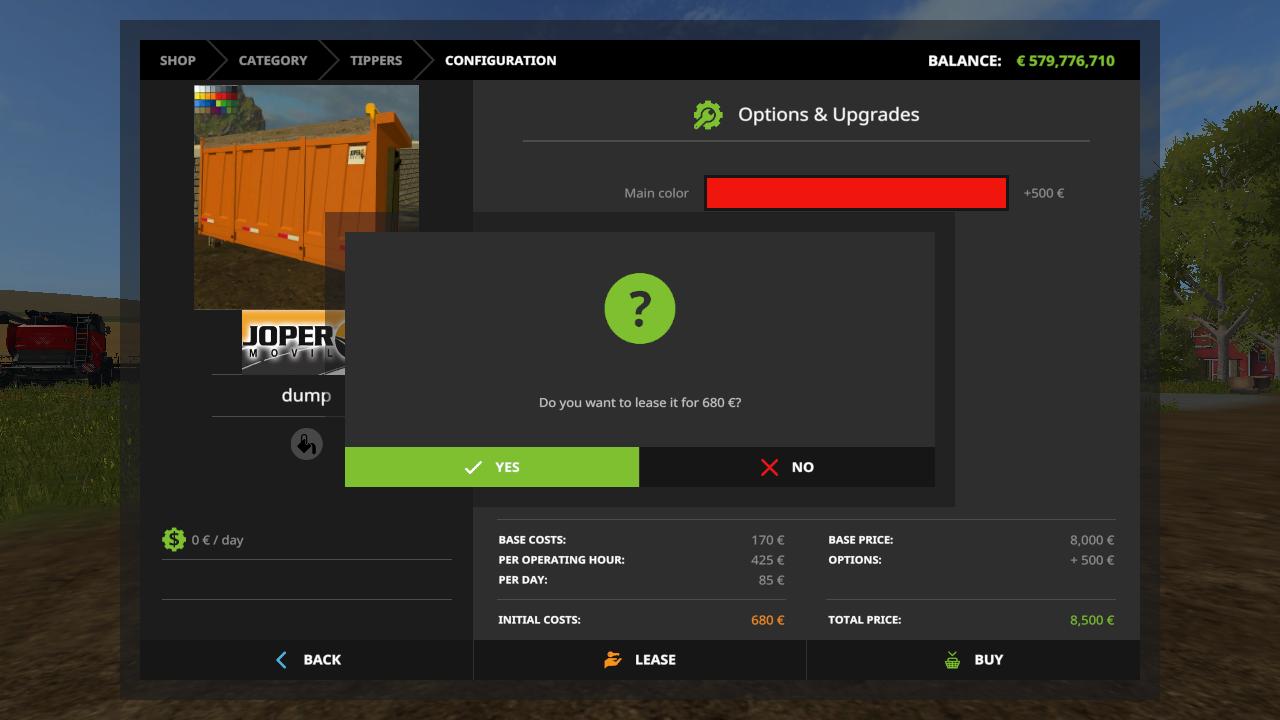1280x720 pixels.
Task: Open the CATEGORY breadcrumb
Action: pyautogui.click(x=273, y=61)
